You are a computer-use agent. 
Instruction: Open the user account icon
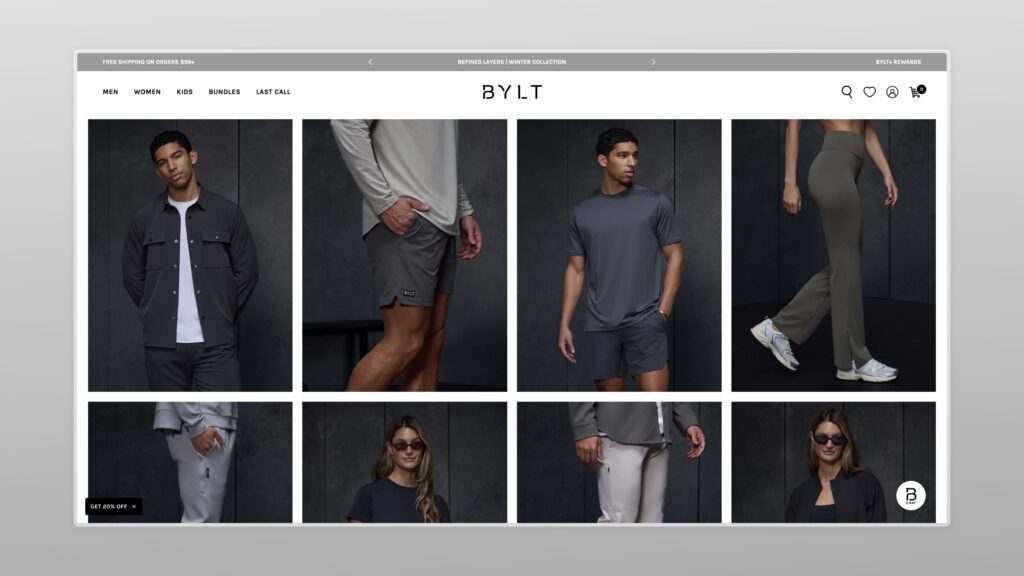[x=892, y=92]
